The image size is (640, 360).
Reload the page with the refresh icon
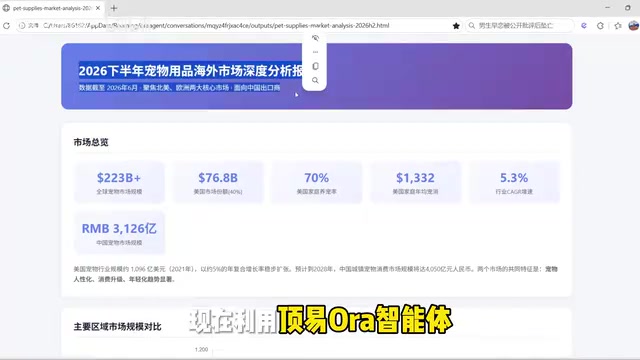pos(6,25)
